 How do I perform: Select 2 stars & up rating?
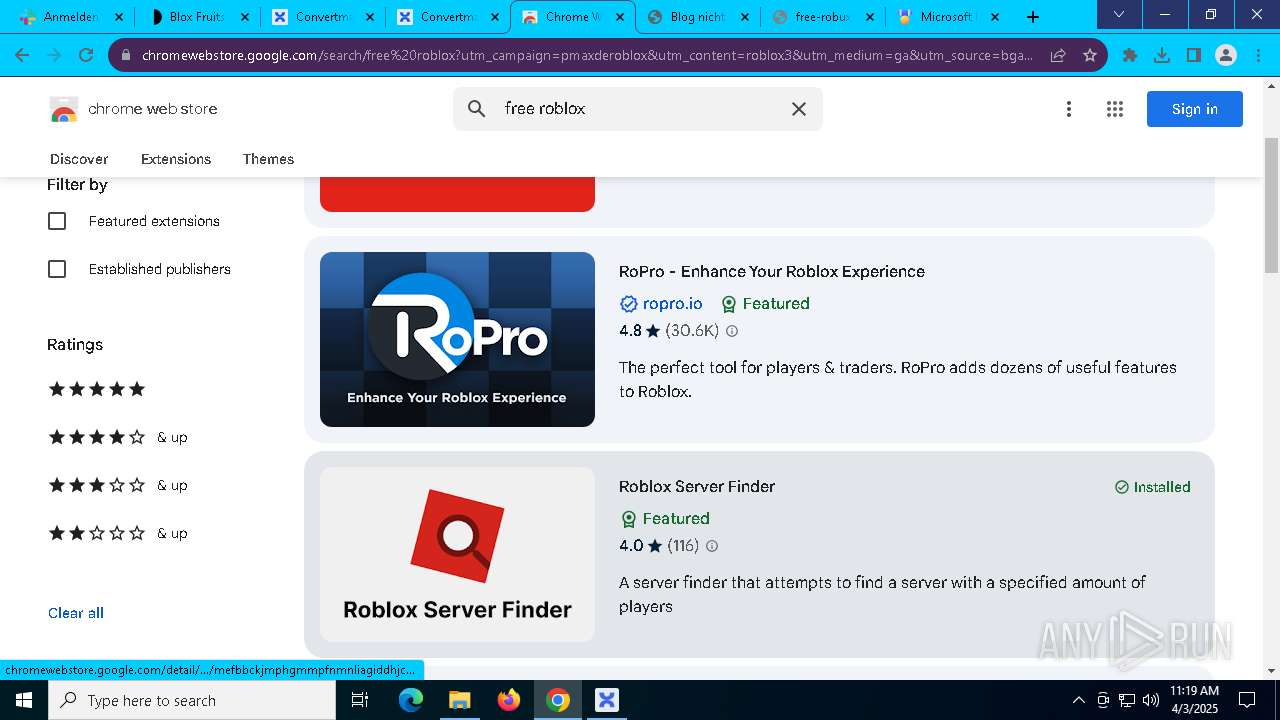point(118,533)
